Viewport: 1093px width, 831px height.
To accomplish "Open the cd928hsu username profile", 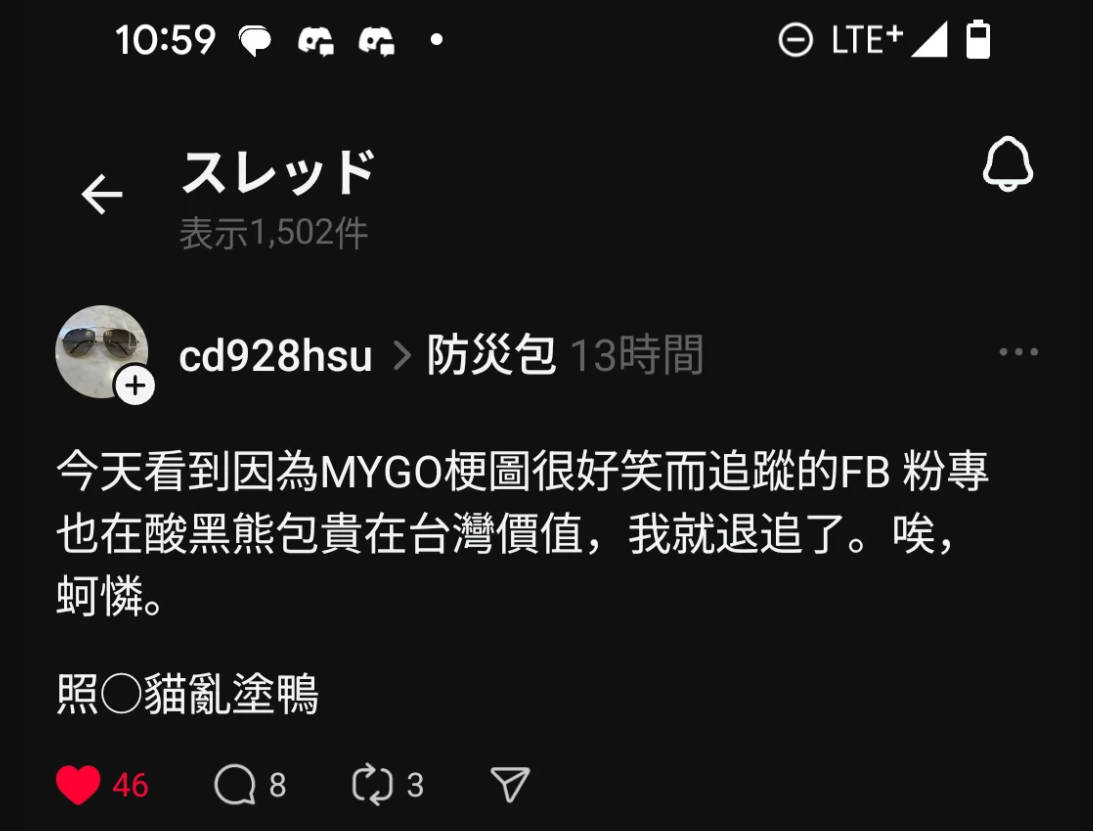I will (275, 356).
